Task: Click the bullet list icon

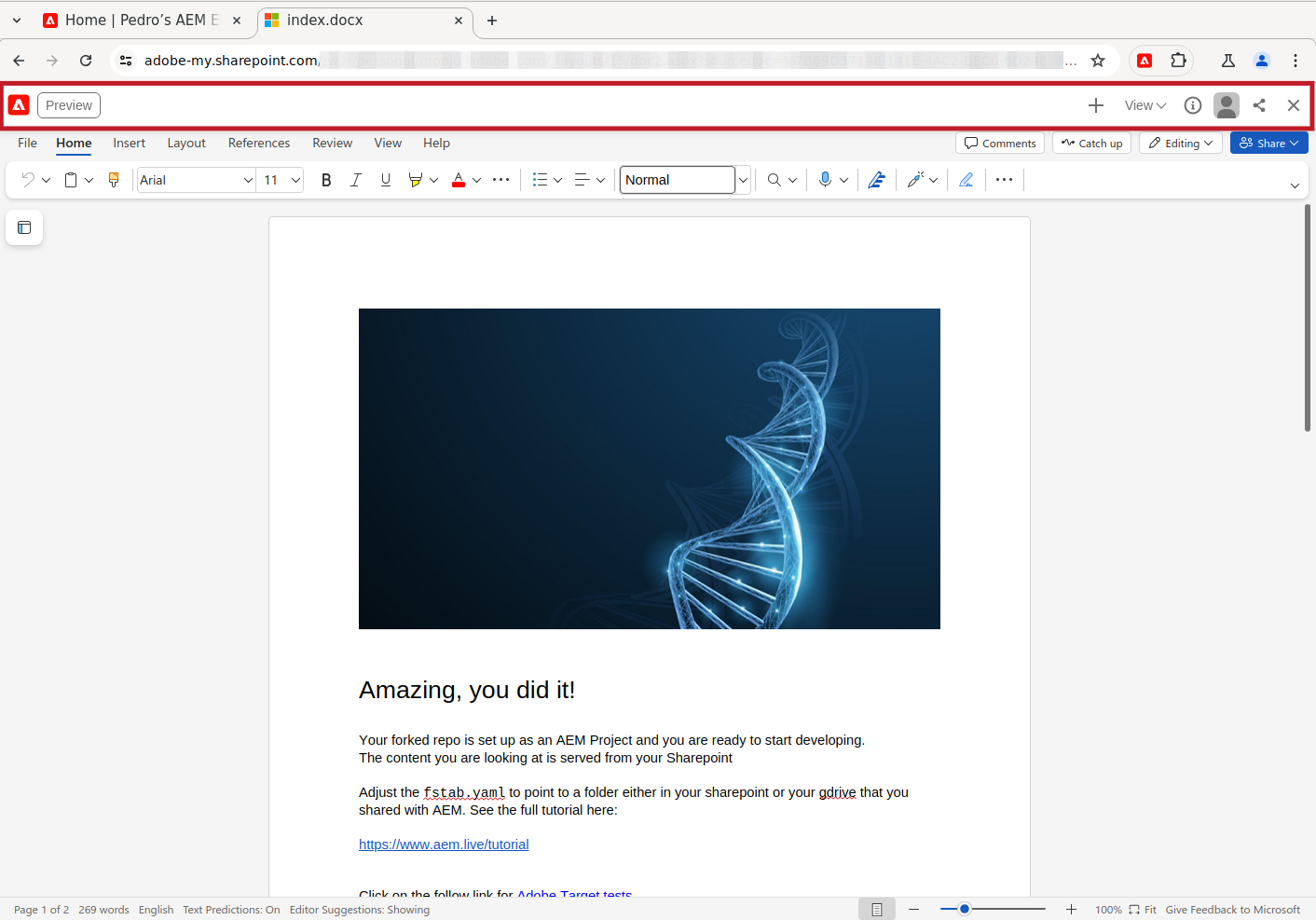Action: pyautogui.click(x=540, y=180)
